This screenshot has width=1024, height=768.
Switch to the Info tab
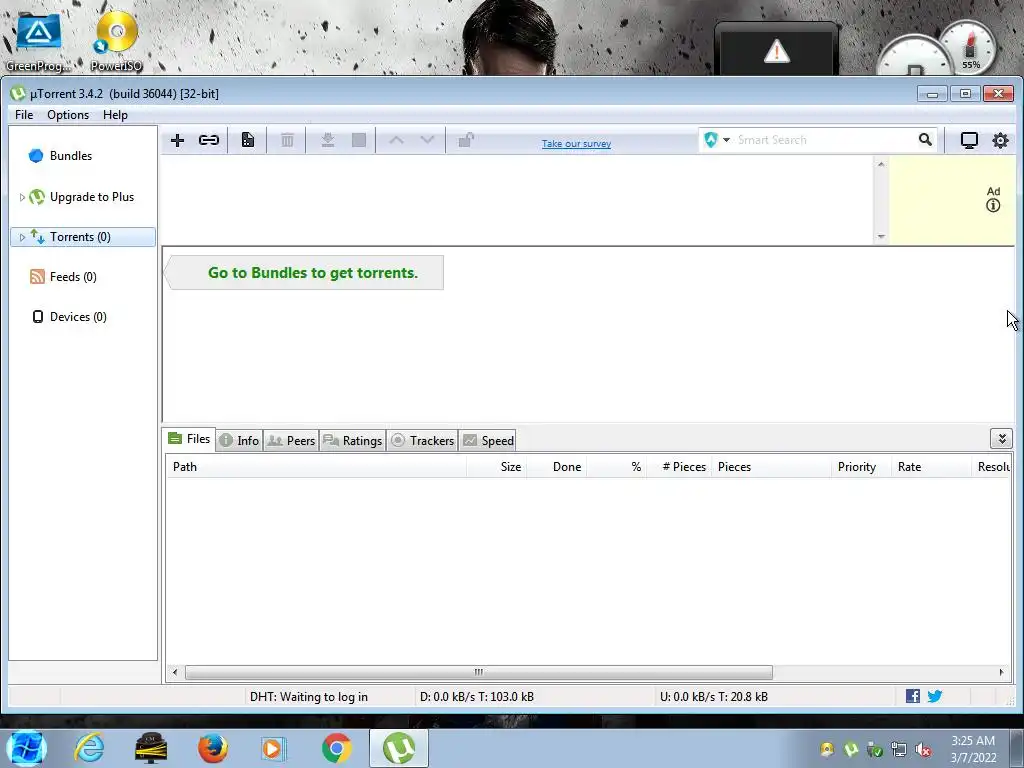coord(239,441)
